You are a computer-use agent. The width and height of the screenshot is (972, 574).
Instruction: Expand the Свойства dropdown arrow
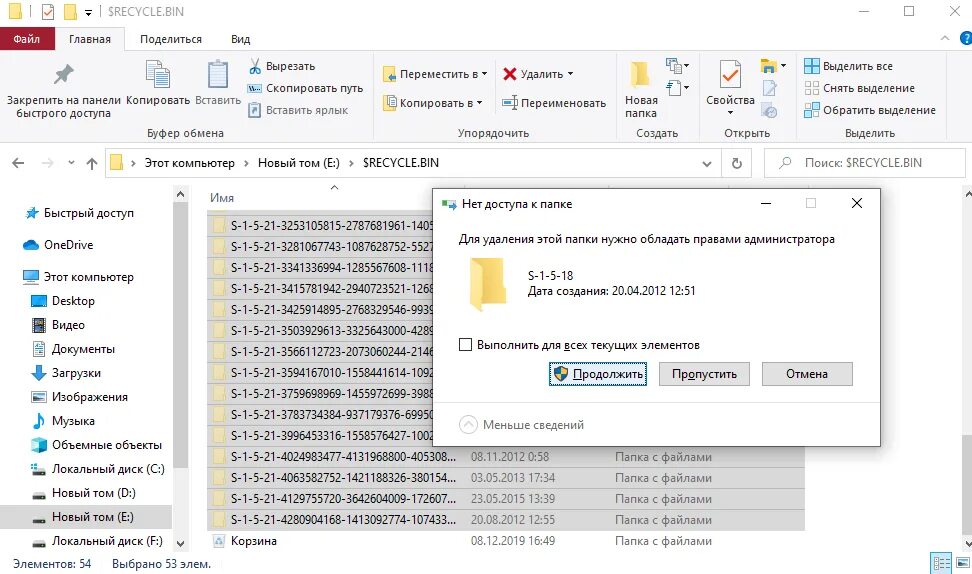coord(730,113)
